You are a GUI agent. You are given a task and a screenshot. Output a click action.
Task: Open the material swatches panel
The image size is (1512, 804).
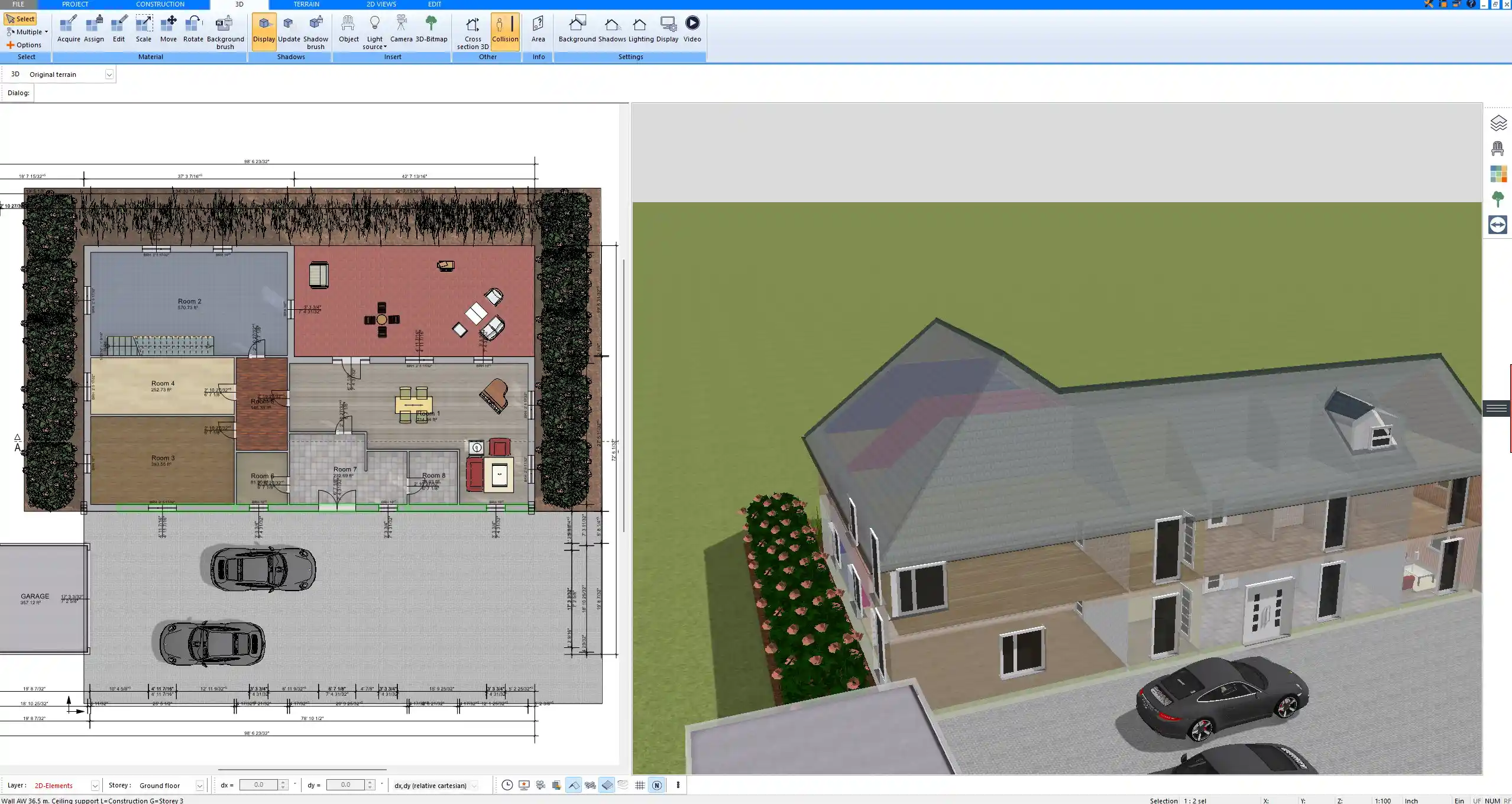[1498, 174]
